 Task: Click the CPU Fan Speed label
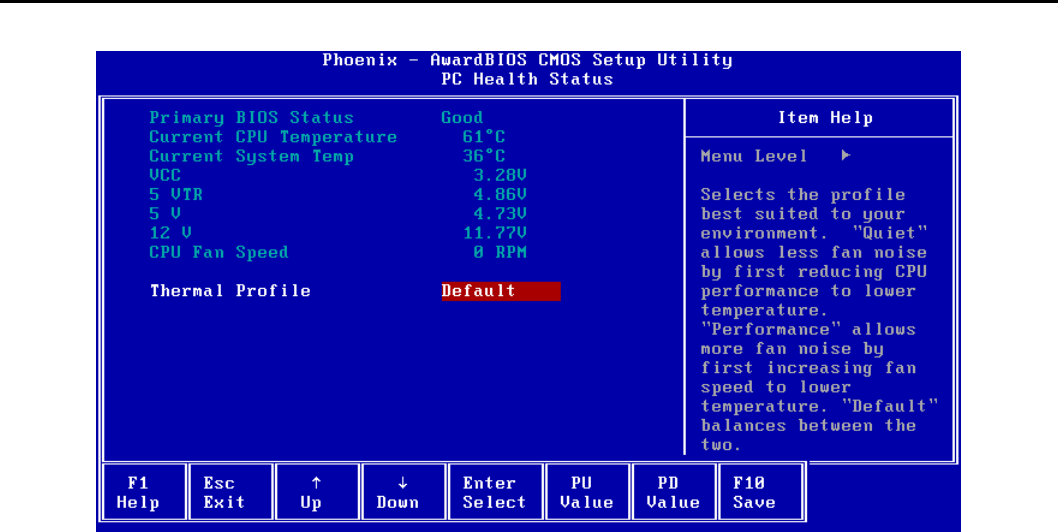(219, 252)
